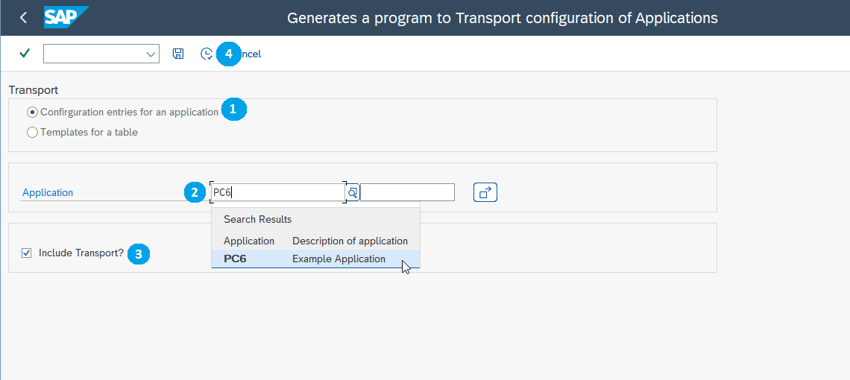The height and width of the screenshot is (380, 850).
Task: Select Configuration entries for an application radio
Action: click(x=32, y=112)
